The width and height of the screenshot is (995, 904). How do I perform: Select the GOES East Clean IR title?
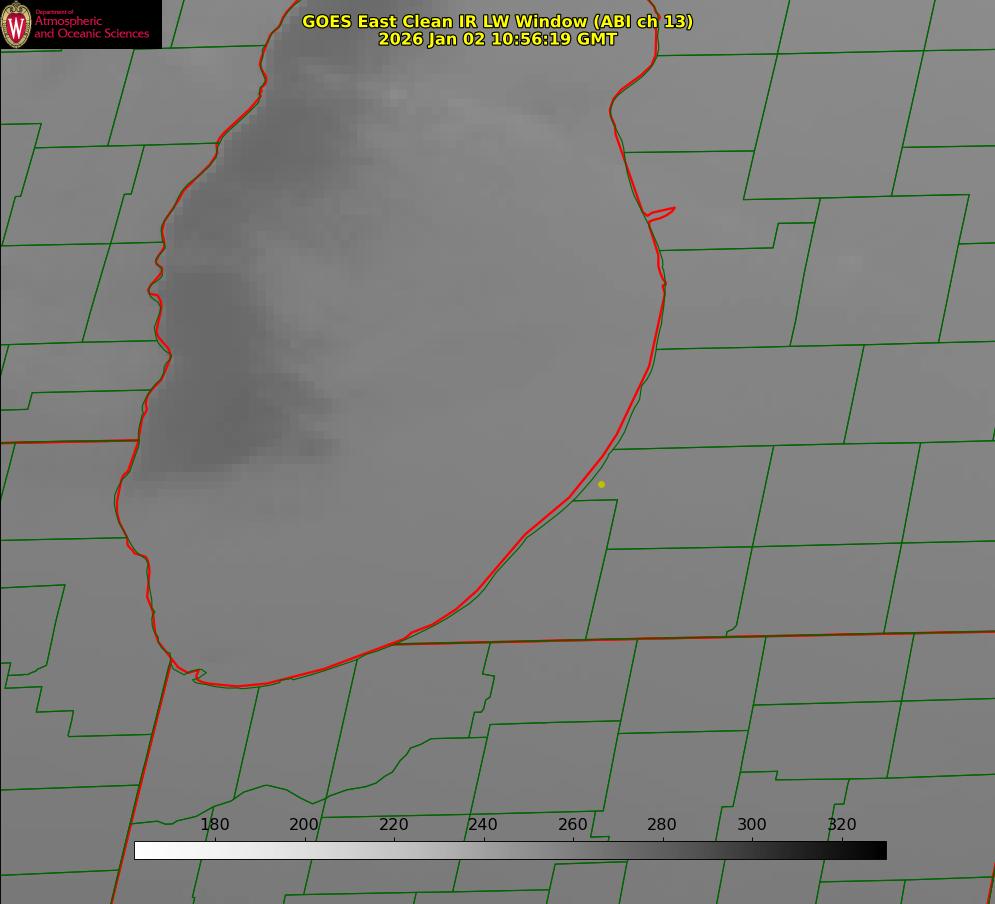tap(497, 21)
